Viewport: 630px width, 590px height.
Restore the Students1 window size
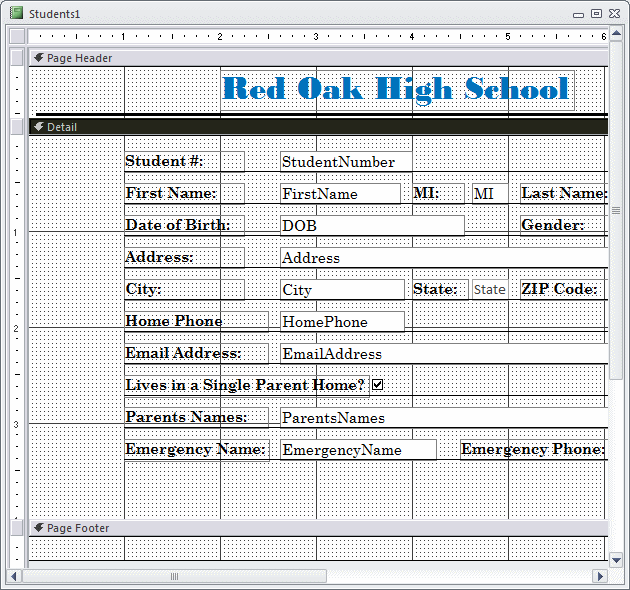click(x=596, y=14)
